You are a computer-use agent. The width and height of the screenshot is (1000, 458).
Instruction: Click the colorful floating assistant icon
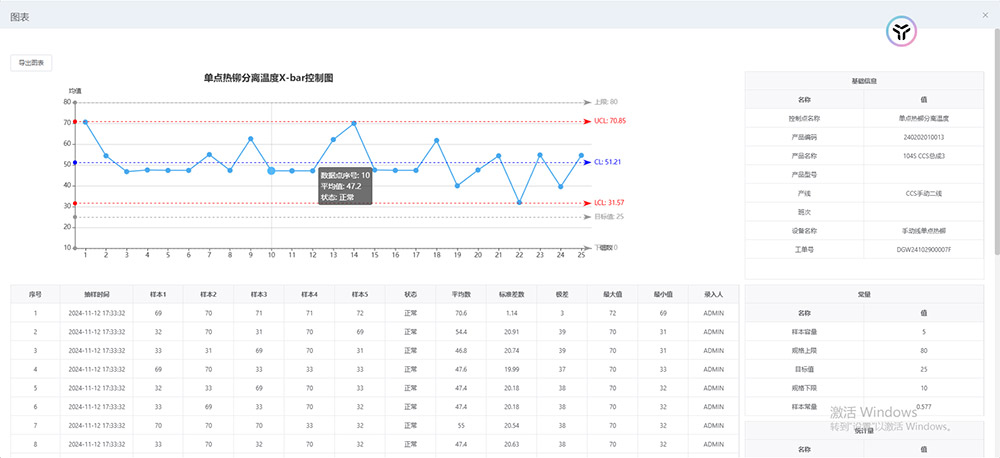(902, 34)
